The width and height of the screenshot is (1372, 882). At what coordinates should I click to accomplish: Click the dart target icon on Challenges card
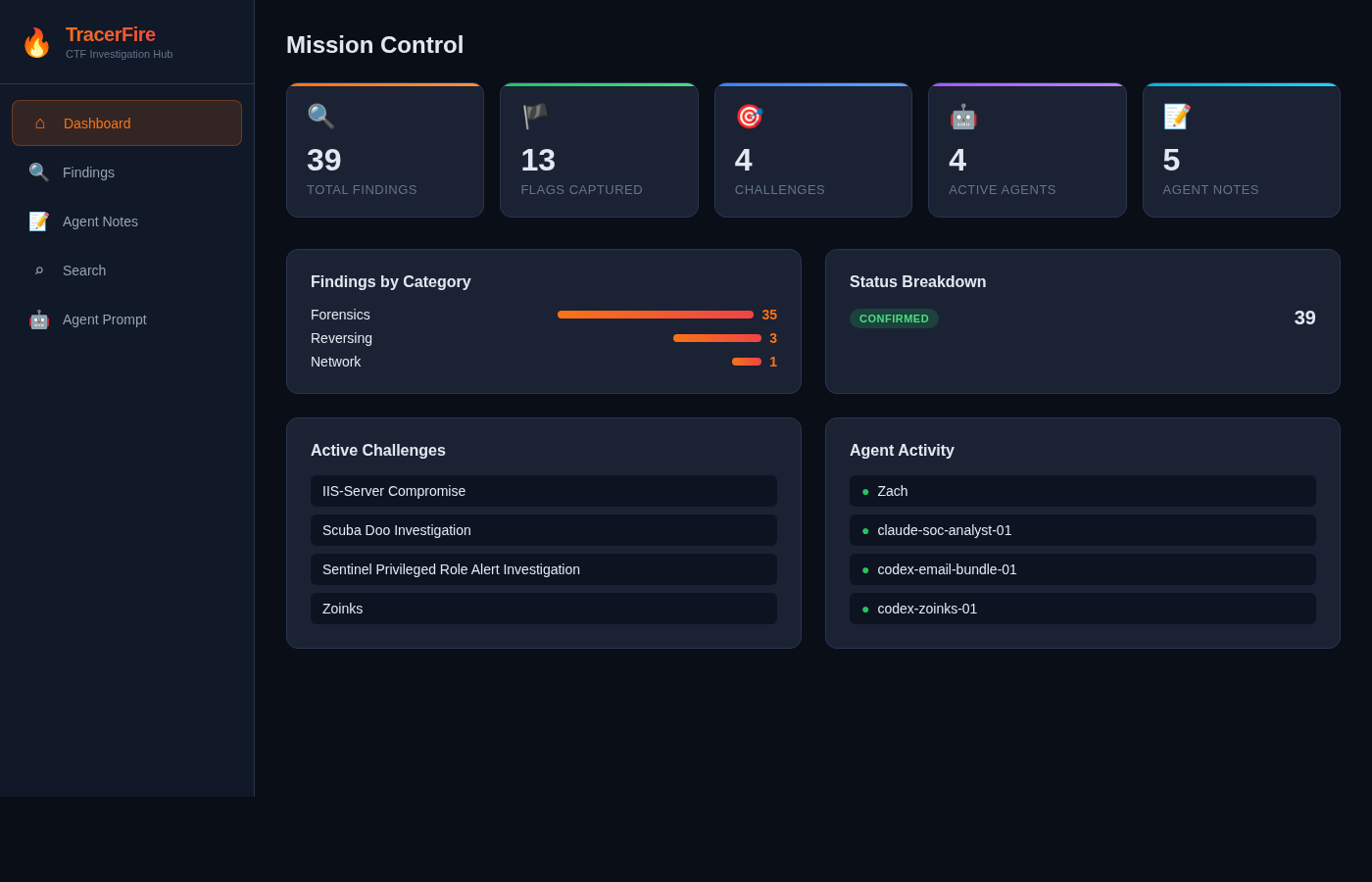[750, 116]
